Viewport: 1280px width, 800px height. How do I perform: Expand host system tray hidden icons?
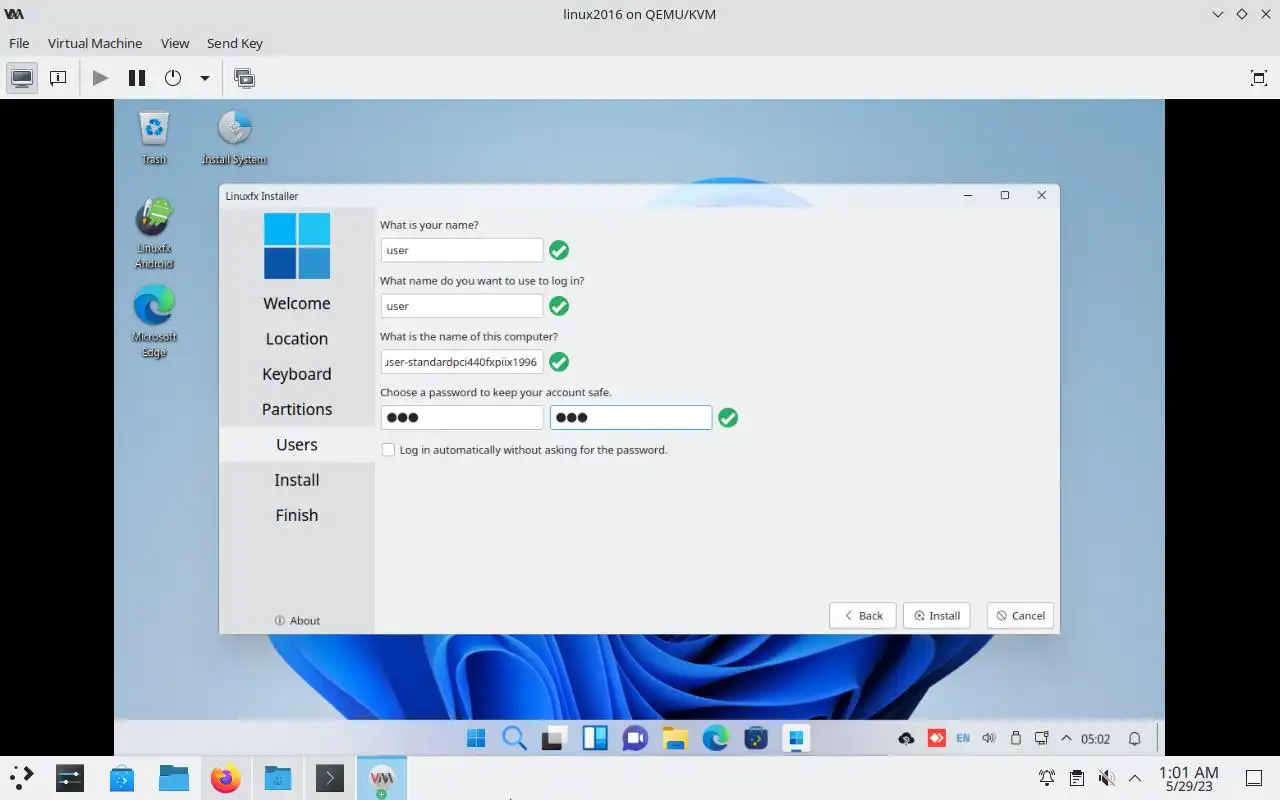pyautogui.click(x=1135, y=778)
